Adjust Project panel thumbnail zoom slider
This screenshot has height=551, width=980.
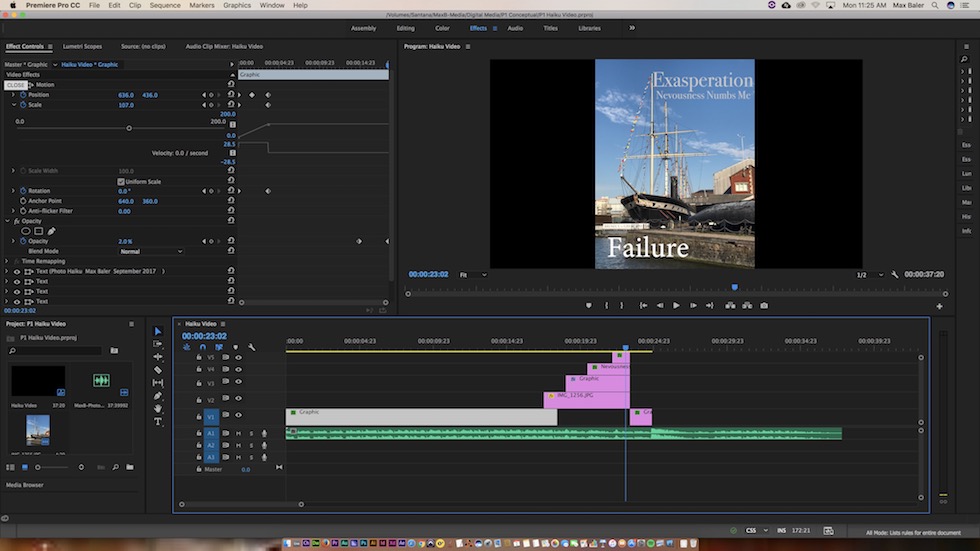point(53,467)
